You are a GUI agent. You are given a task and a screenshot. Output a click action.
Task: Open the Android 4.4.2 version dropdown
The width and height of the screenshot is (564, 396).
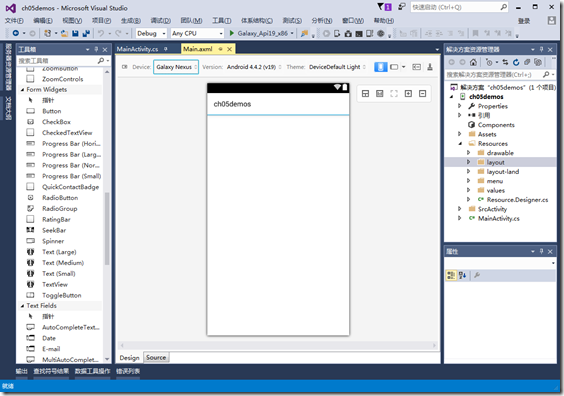254,67
